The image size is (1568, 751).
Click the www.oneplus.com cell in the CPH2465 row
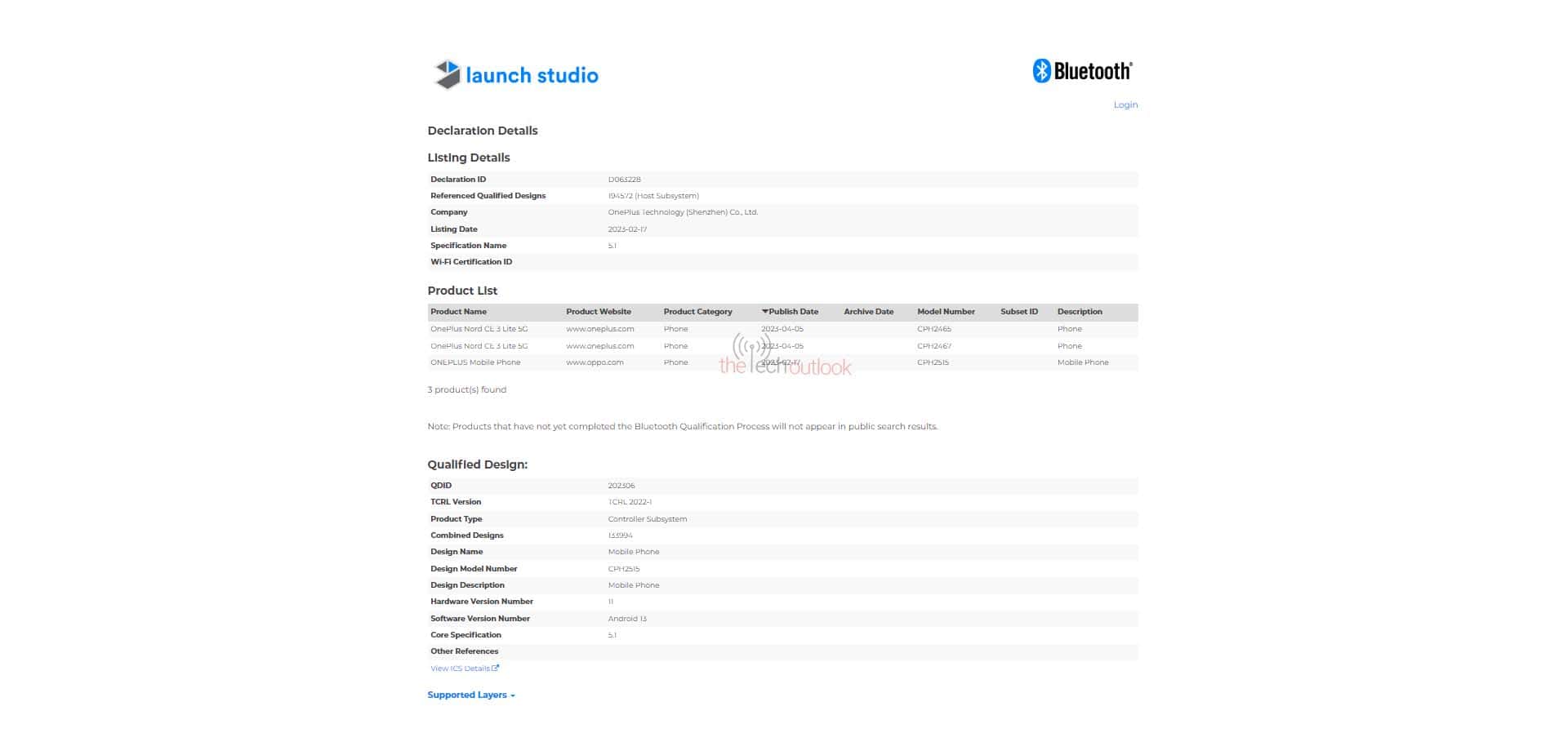click(600, 329)
